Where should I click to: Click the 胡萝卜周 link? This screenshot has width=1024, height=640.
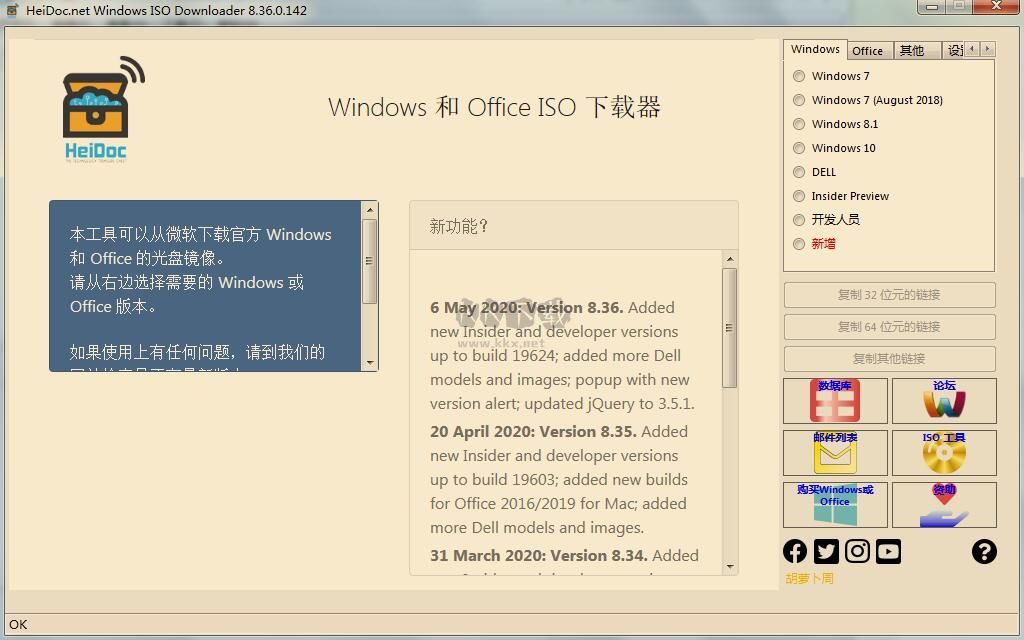click(809, 579)
